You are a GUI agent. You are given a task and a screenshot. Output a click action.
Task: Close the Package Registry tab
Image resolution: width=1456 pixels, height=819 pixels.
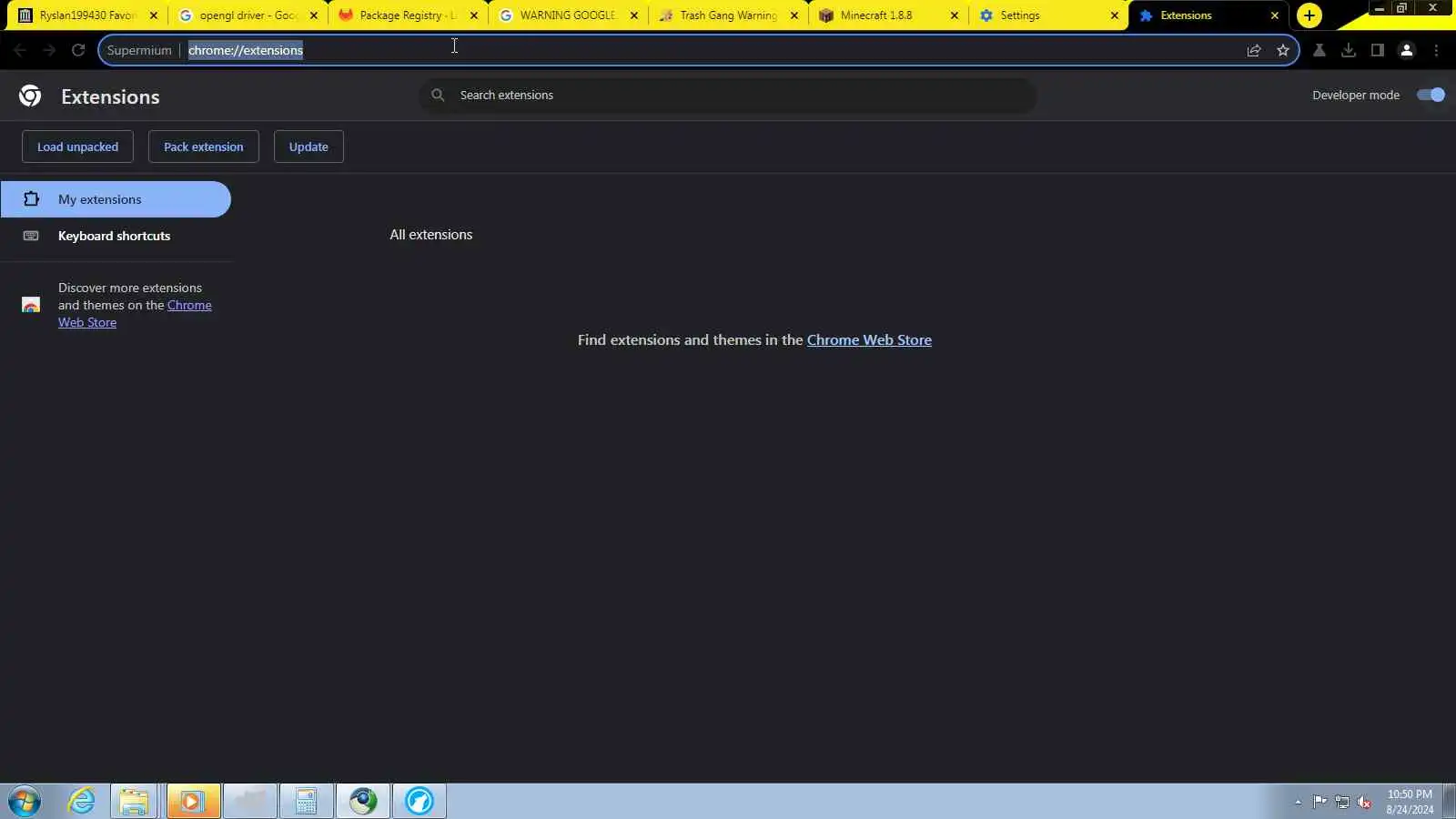[474, 15]
